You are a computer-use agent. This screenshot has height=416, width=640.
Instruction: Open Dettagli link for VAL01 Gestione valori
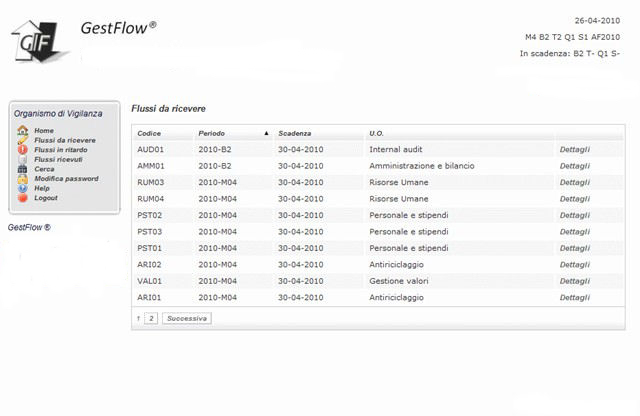(x=575, y=281)
